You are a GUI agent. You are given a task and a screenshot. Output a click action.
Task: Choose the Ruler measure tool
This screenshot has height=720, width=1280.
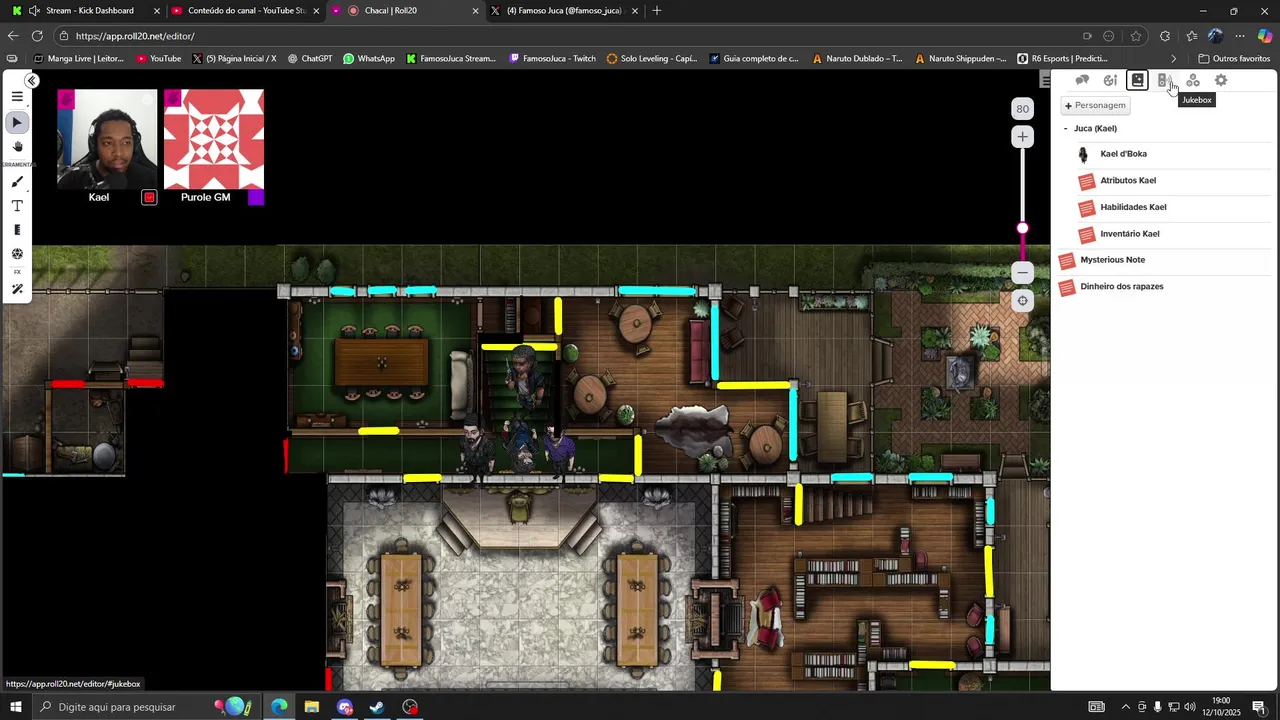[17, 230]
